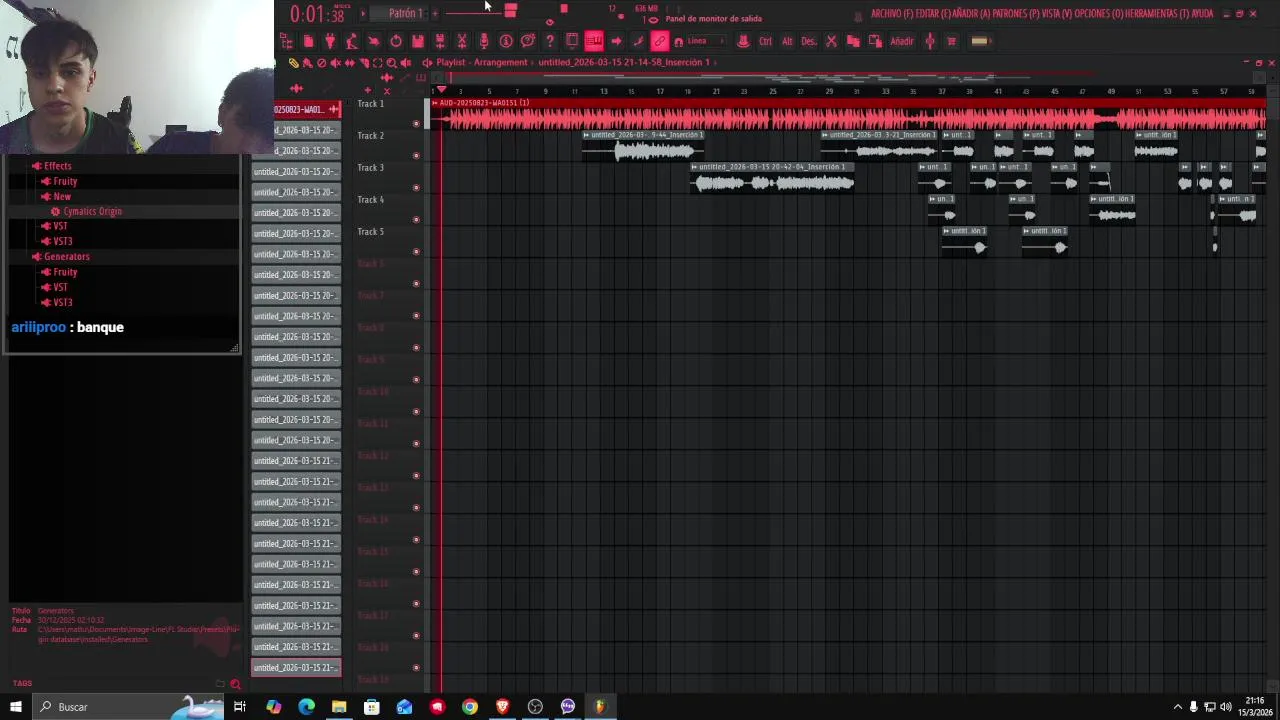Screen dimensions: 1280x720
Task: Click the right arrow toolbar icon
Action: point(616,41)
